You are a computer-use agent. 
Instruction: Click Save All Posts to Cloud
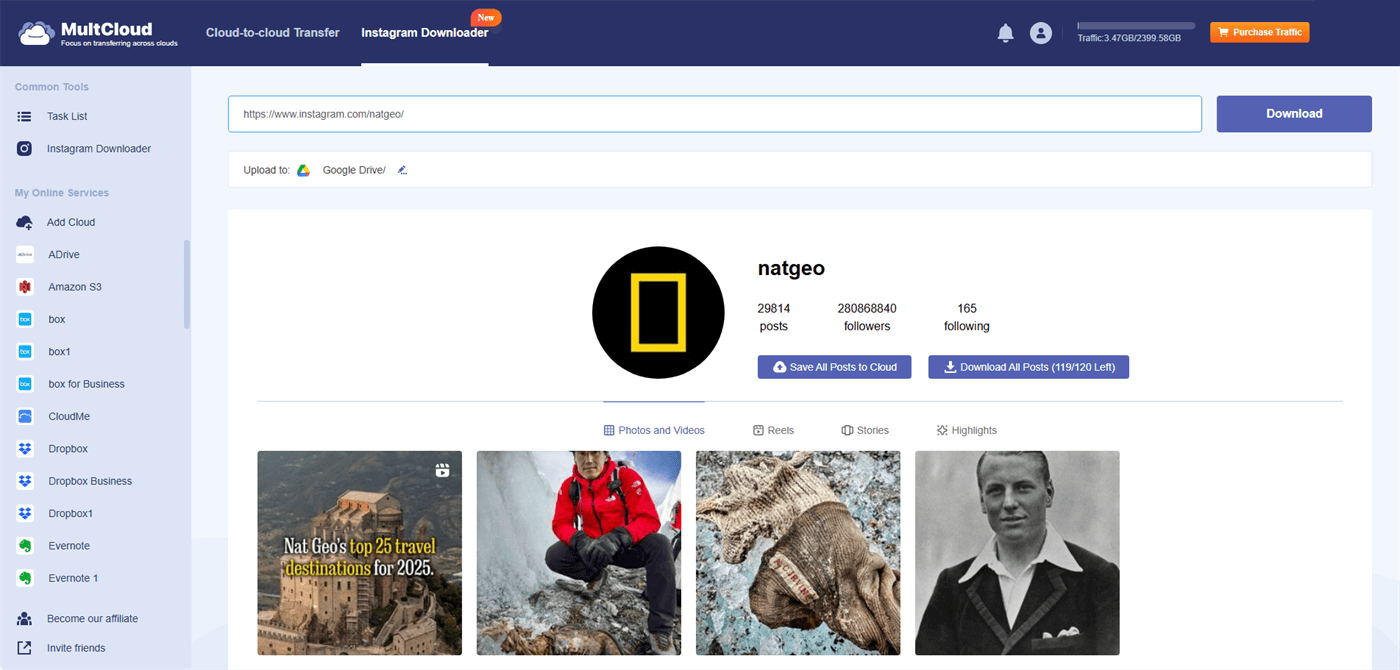834,367
